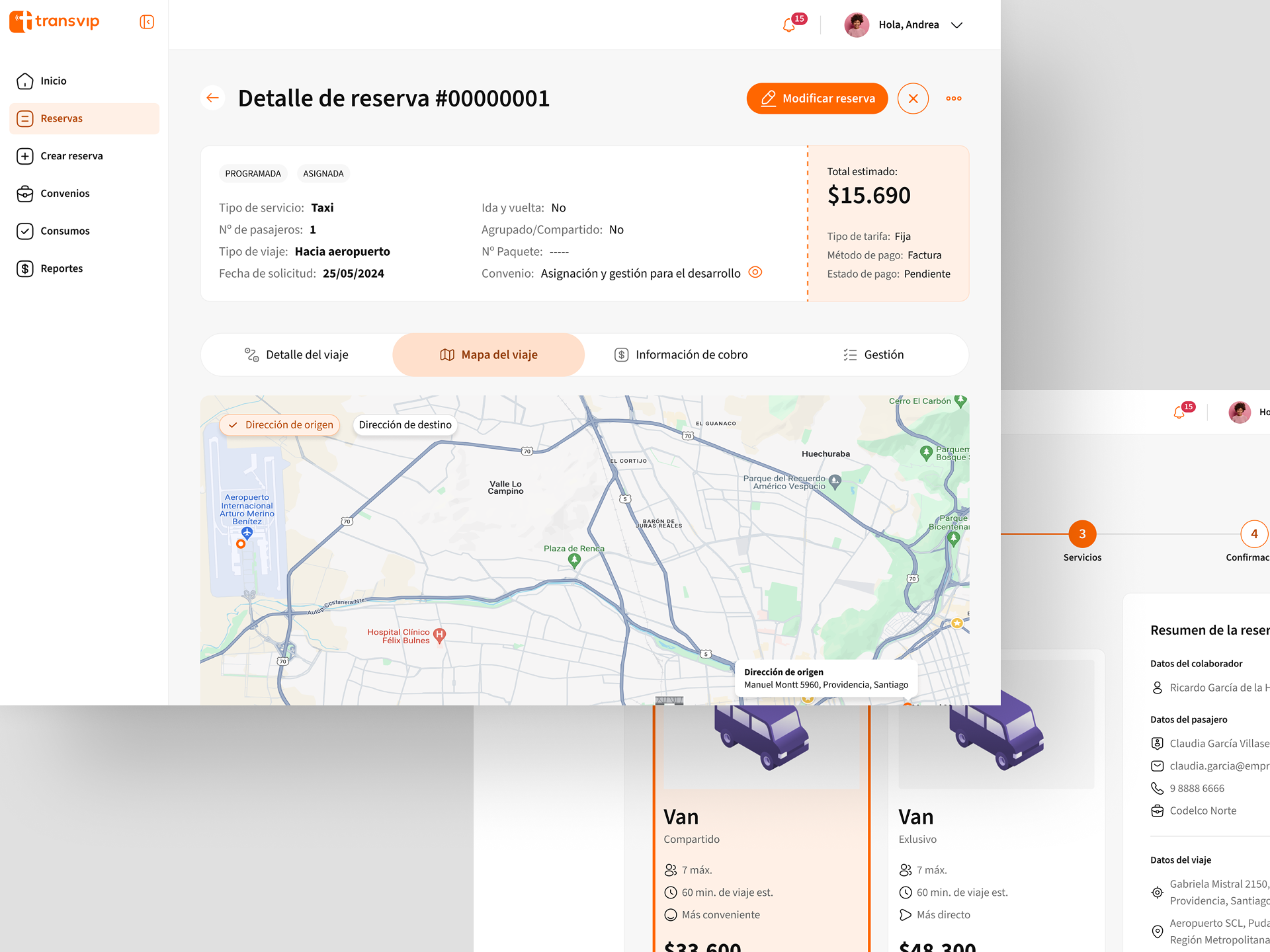Click the Hospital Clínico Félix Bulnes pin
The width and height of the screenshot is (1270, 952).
pyautogui.click(x=439, y=635)
